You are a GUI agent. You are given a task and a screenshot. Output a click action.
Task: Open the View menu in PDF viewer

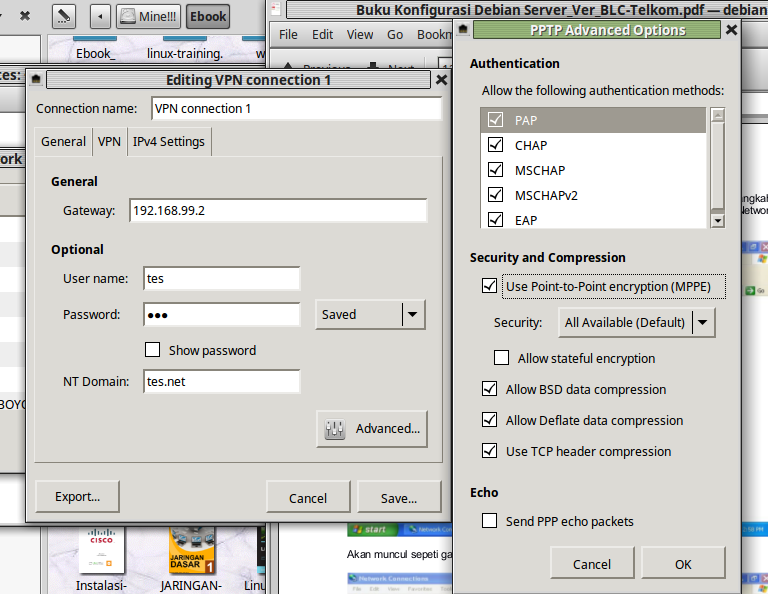360,35
